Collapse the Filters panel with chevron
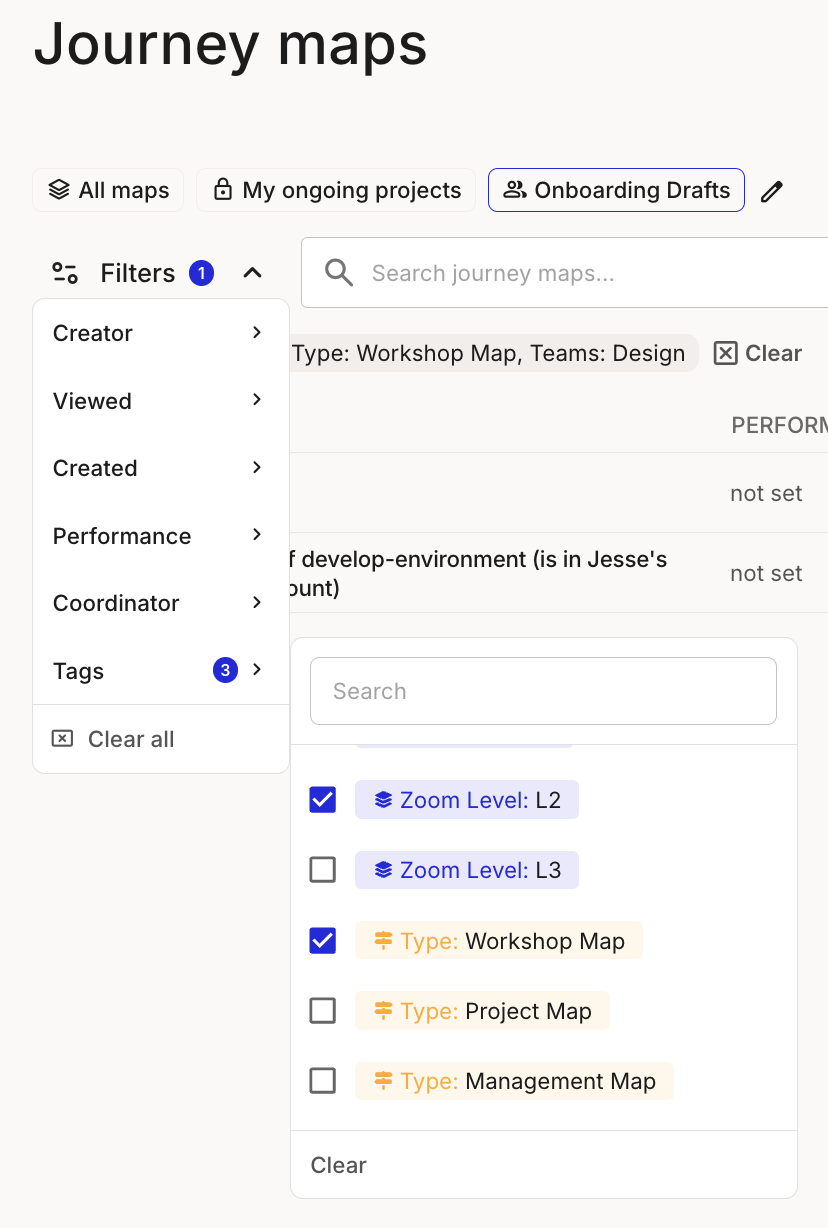Screen dimensions: 828x1228 point(252,273)
